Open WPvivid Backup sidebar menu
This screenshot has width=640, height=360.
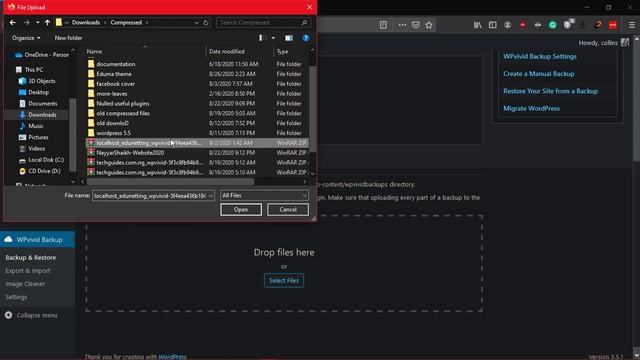pos(38,240)
